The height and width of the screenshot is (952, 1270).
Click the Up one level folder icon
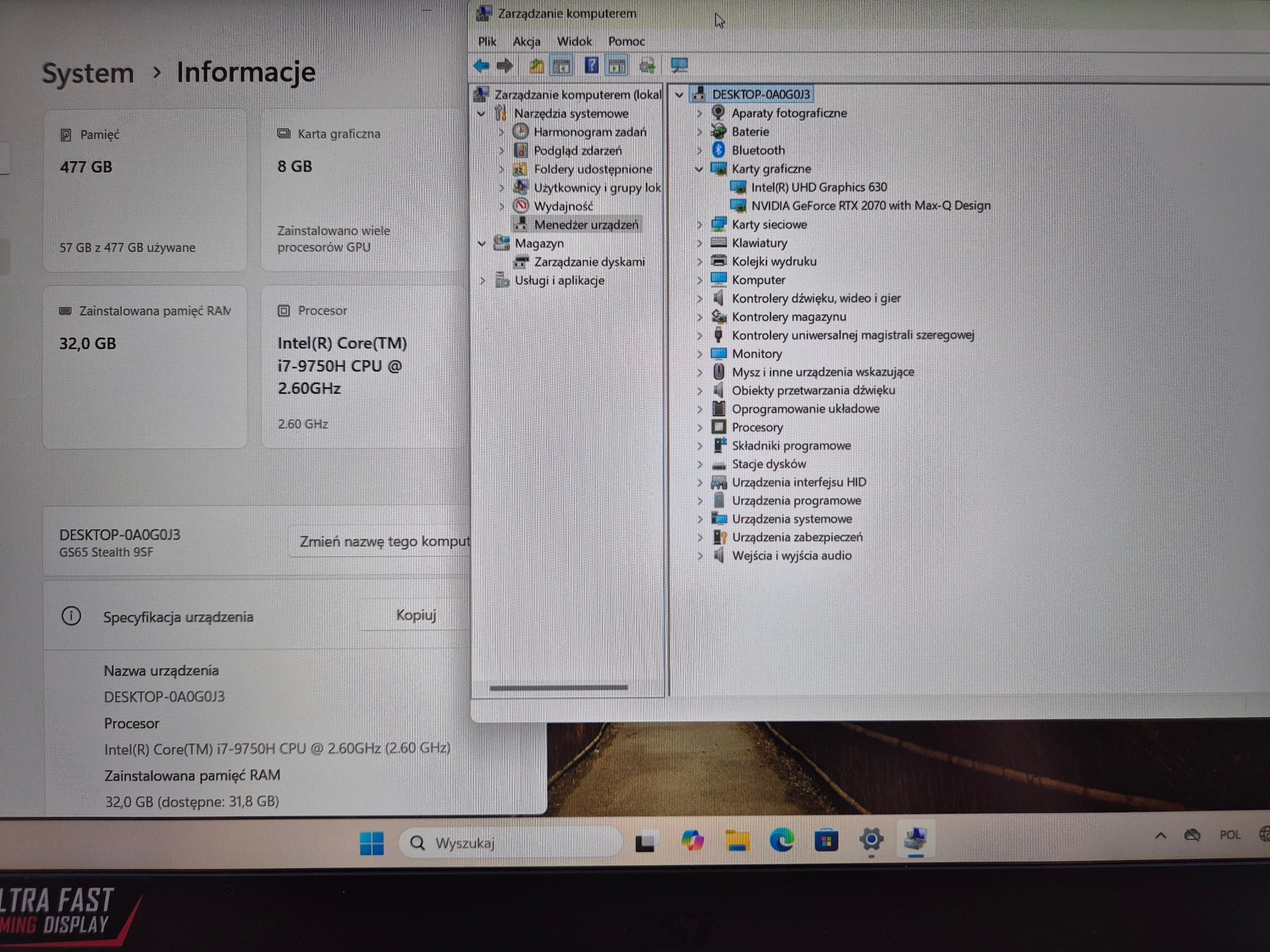(x=537, y=65)
